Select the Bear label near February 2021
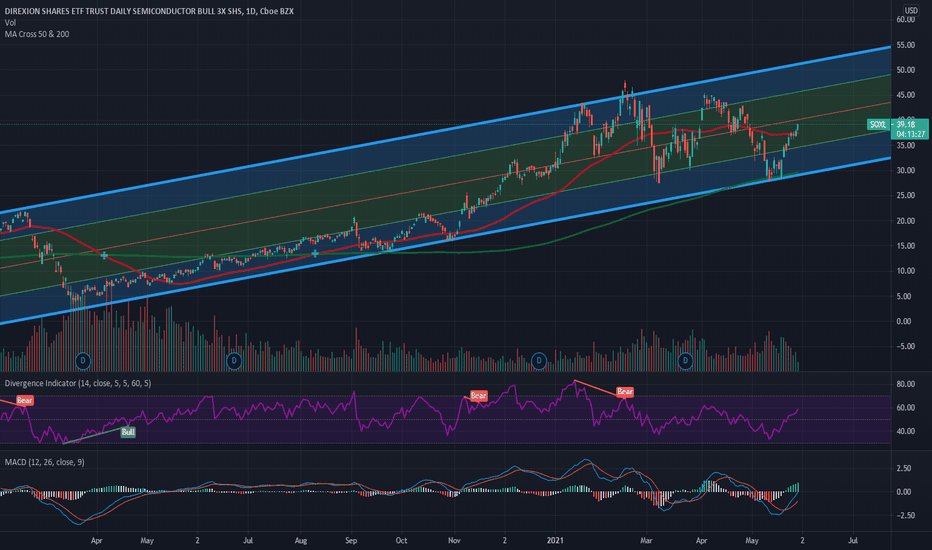Viewport: 932px width, 550px height. click(625, 391)
